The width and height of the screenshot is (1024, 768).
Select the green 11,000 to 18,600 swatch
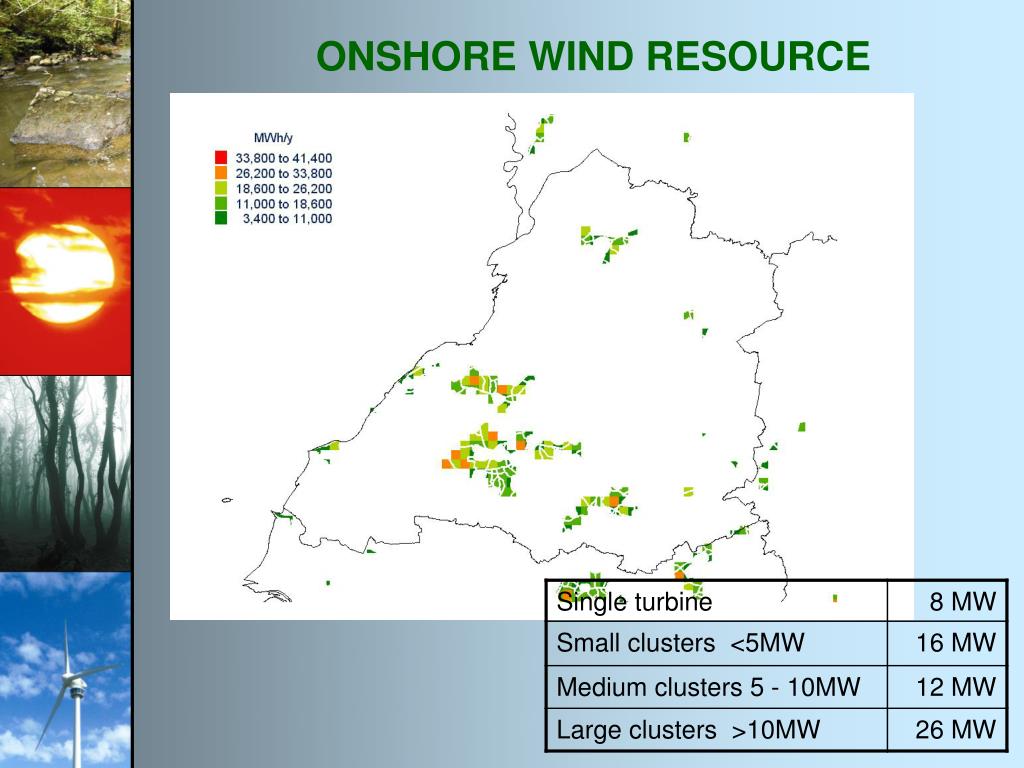pos(221,203)
